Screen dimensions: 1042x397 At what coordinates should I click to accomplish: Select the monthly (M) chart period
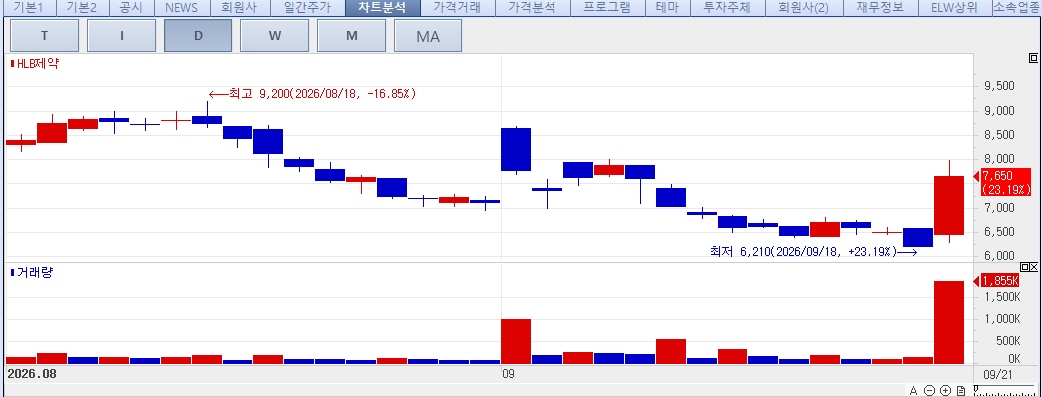click(352, 36)
